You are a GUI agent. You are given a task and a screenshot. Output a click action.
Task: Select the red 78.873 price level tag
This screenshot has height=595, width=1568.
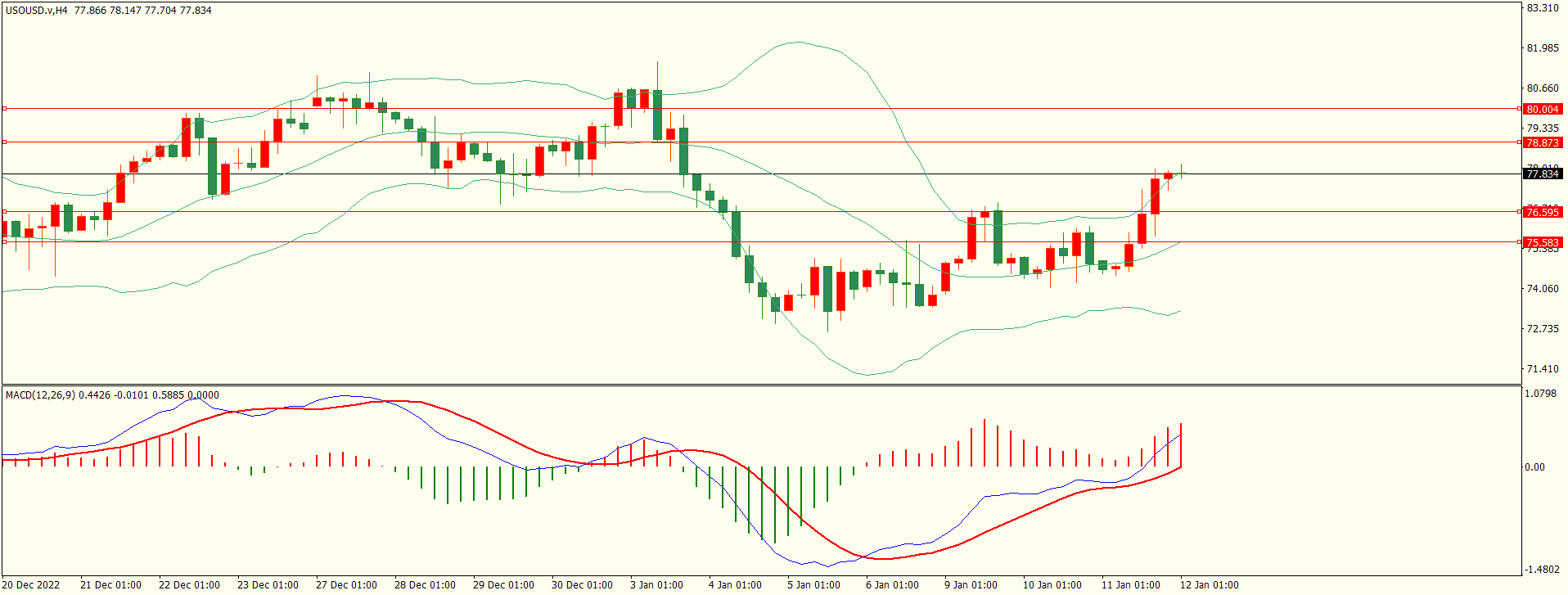click(1542, 142)
